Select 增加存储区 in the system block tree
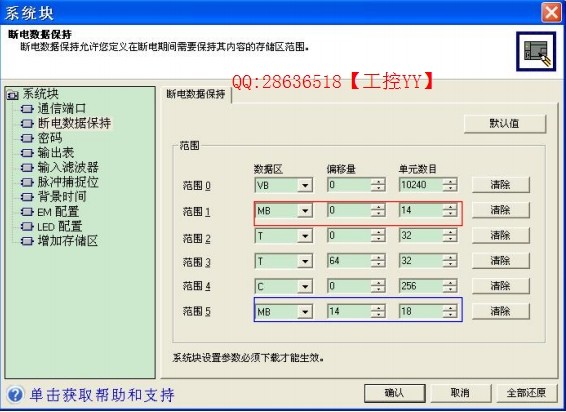 [x=68, y=241]
